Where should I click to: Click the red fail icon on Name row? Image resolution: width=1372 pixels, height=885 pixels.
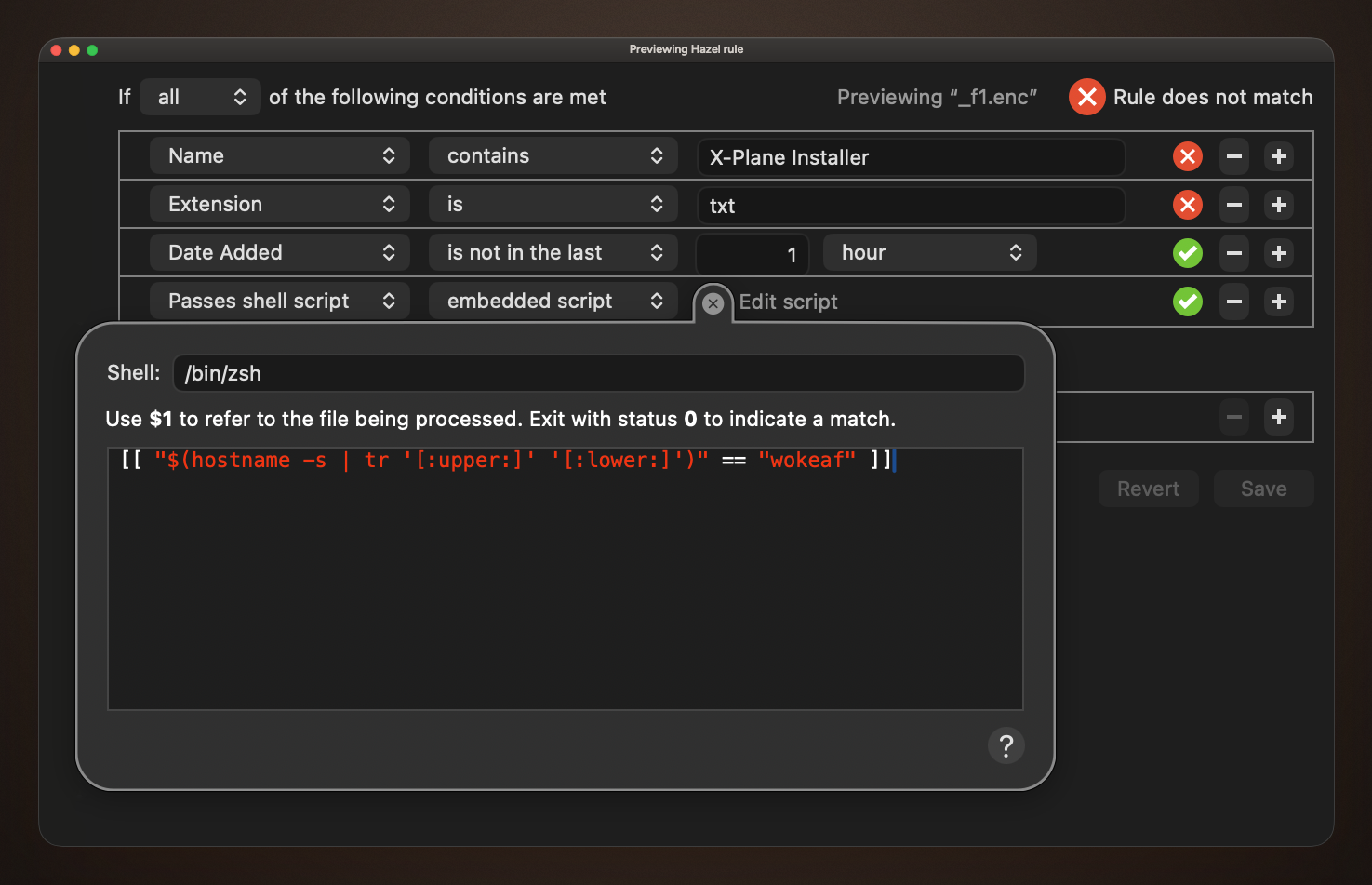1188,156
